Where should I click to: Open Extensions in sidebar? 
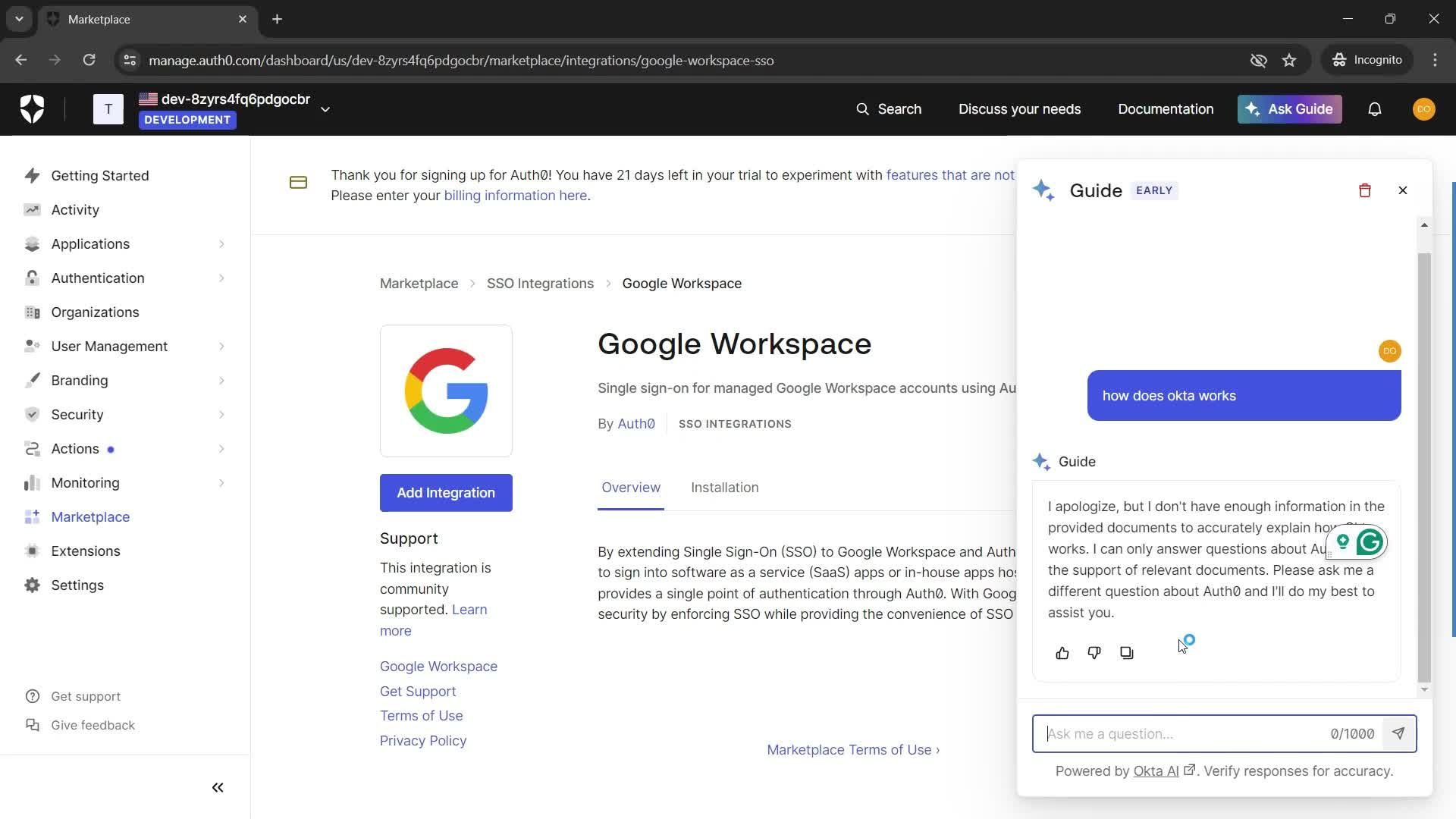pos(86,551)
